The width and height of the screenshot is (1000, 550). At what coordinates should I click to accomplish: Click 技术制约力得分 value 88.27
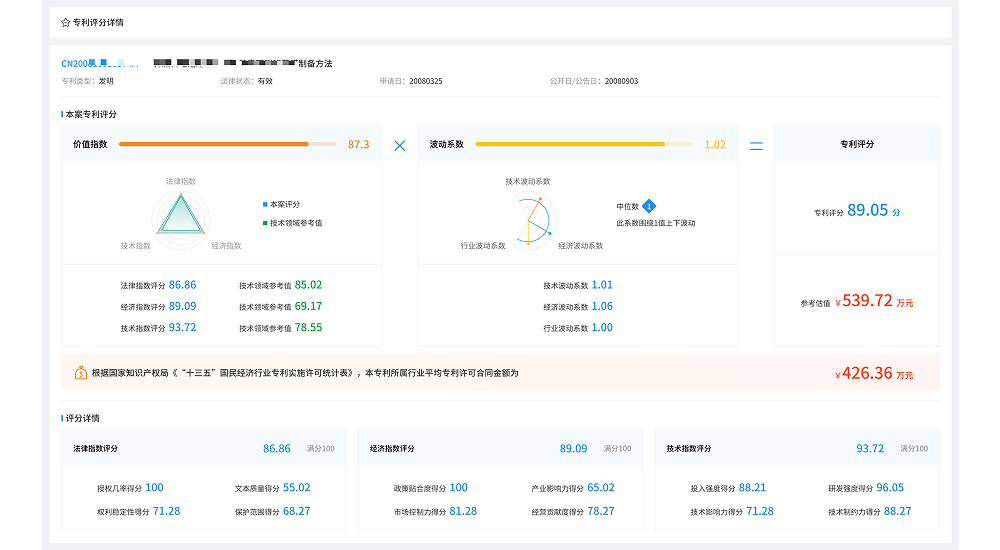(x=898, y=512)
